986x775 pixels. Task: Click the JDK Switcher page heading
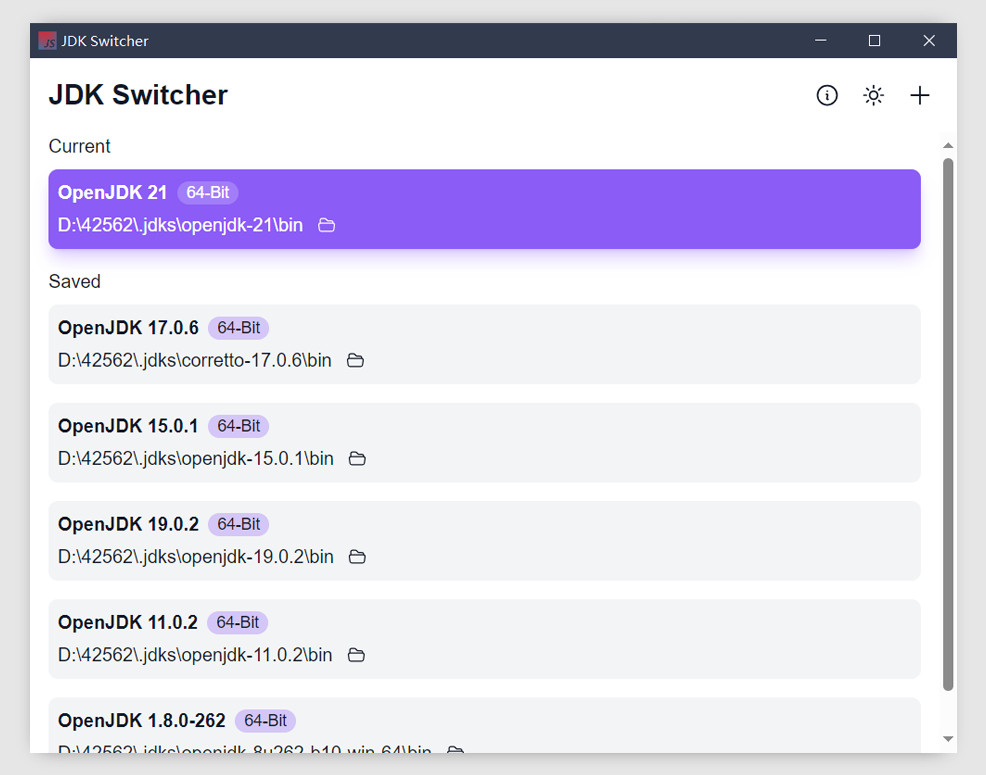[x=138, y=95]
